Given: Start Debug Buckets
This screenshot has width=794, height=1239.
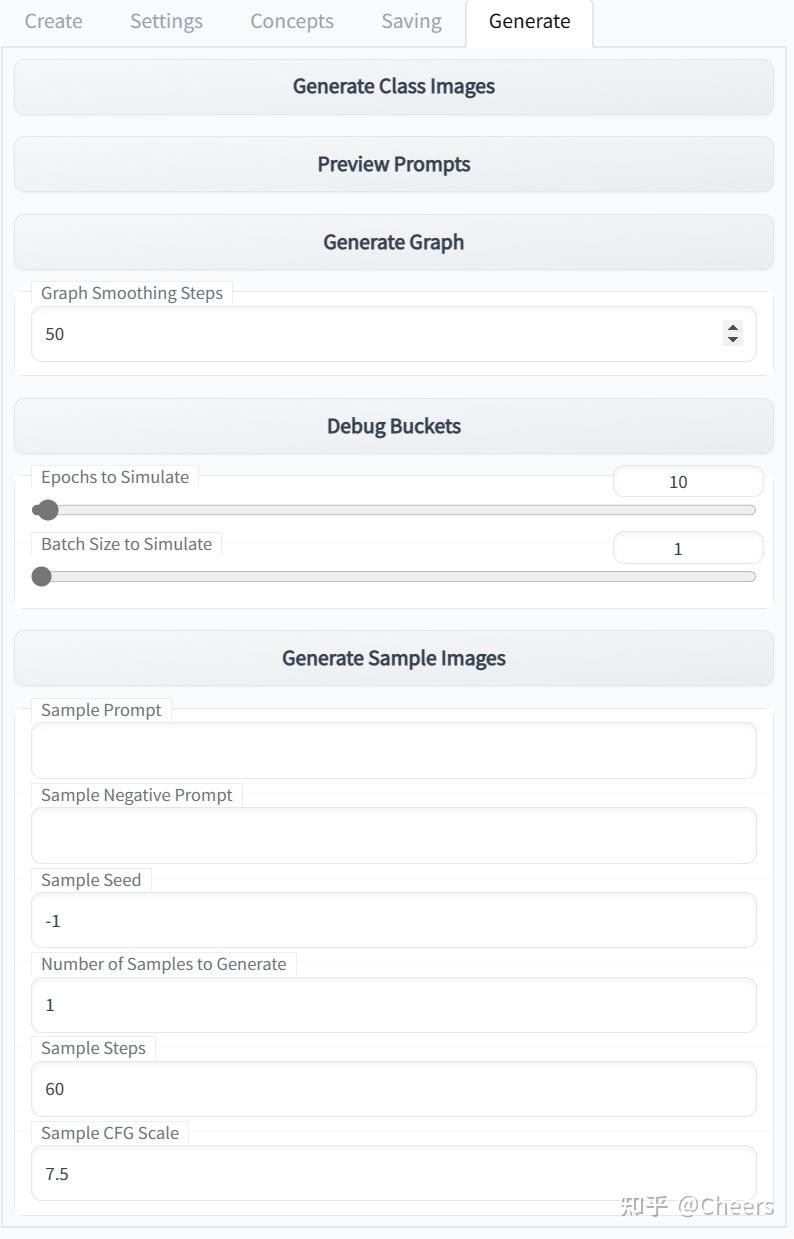Looking at the screenshot, I should point(394,426).
